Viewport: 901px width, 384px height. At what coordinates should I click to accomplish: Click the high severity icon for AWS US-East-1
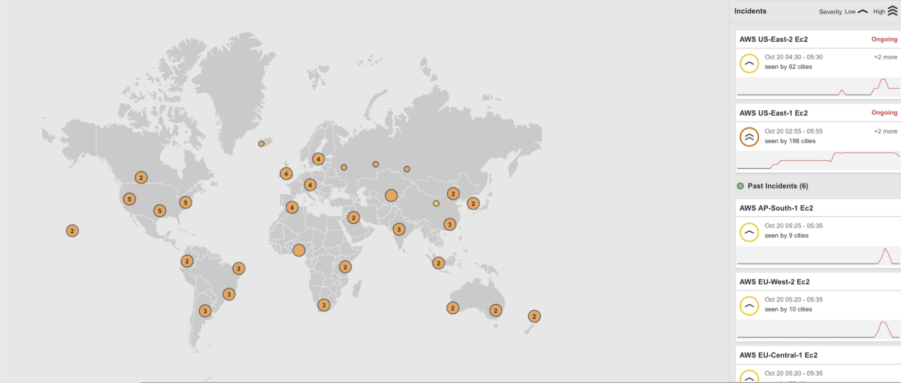tap(749, 137)
